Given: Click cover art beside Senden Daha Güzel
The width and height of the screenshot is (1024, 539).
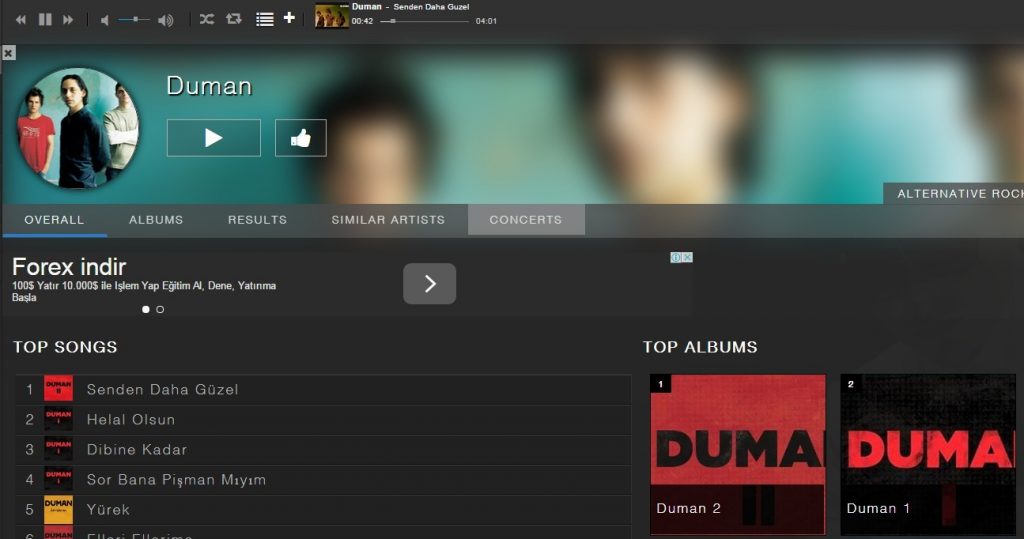Looking at the screenshot, I should (x=58, y=389).
